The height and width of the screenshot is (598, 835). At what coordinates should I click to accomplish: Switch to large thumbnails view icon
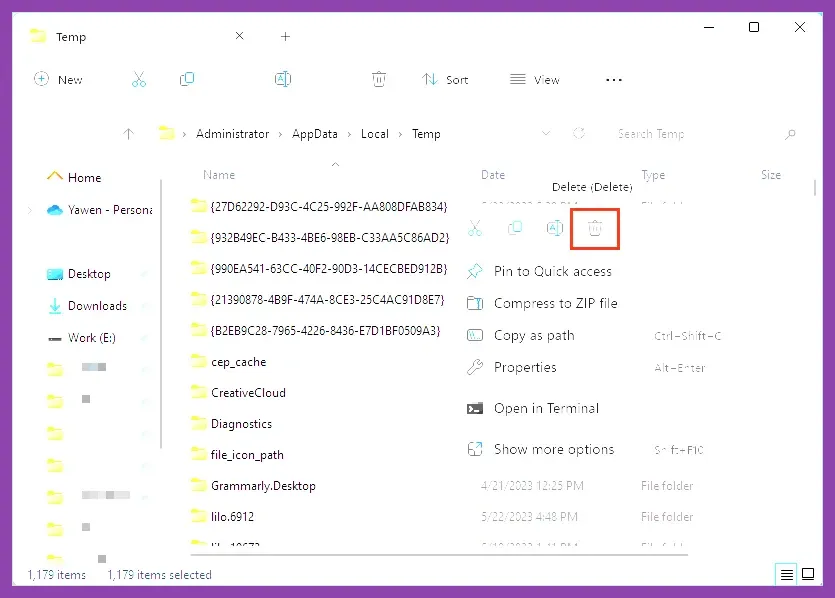[x=808, y=574]
